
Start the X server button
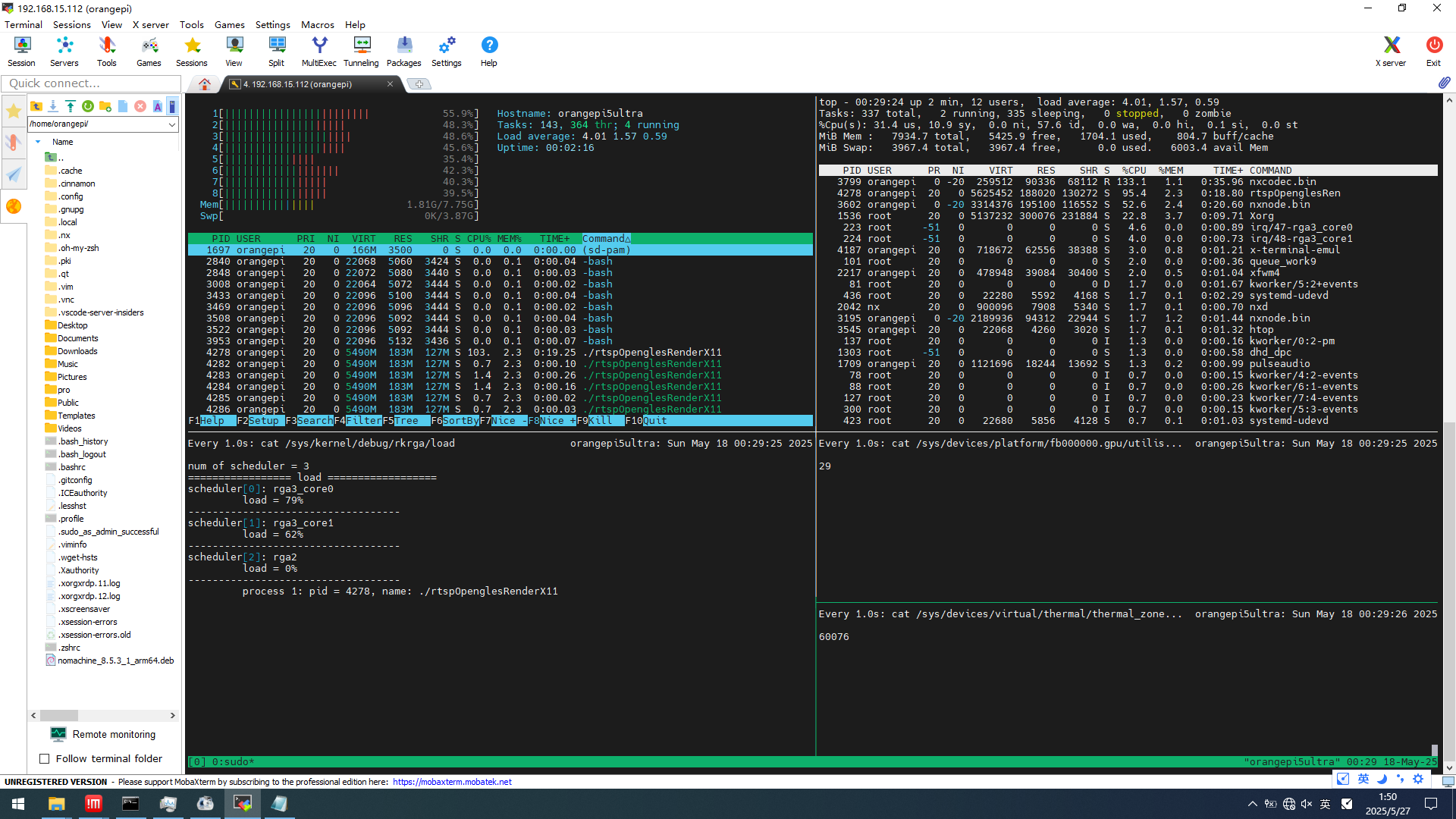pyautogui.click(x=1390, y=52)
